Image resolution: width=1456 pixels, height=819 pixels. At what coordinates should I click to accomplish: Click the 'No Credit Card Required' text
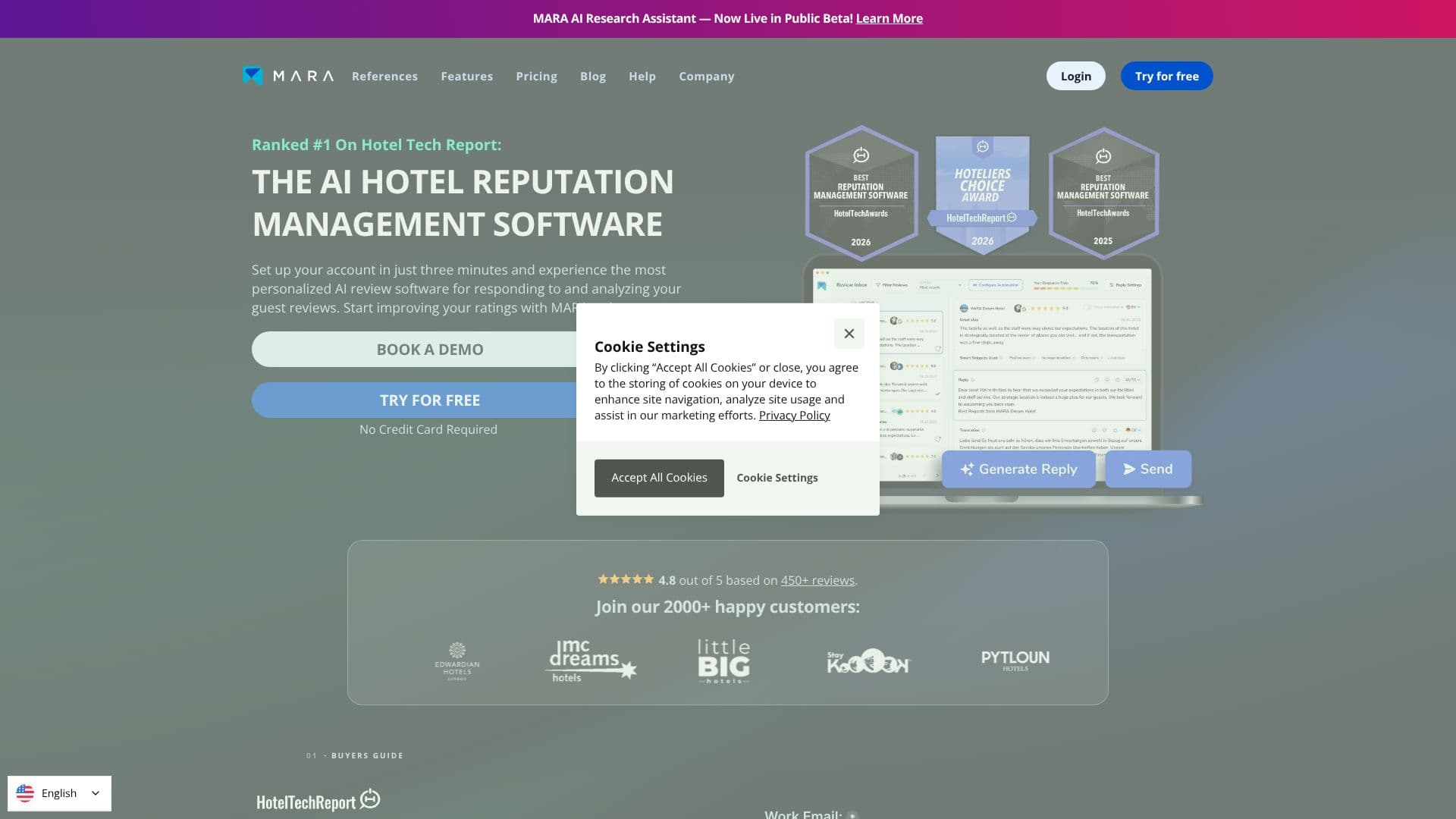pos(428,429)
